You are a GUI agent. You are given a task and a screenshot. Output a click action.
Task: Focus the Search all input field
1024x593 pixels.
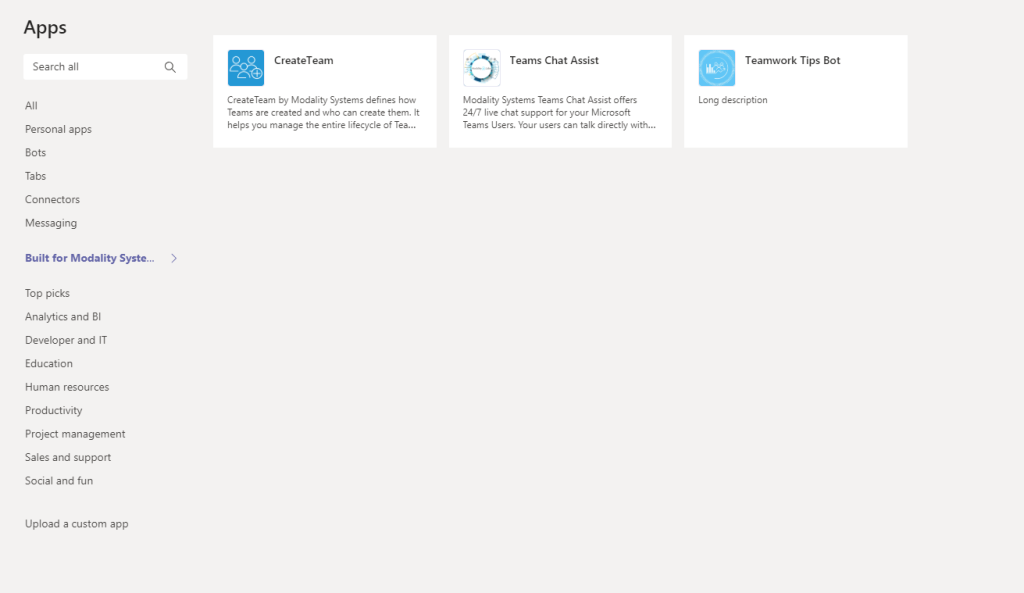(105, 67)
